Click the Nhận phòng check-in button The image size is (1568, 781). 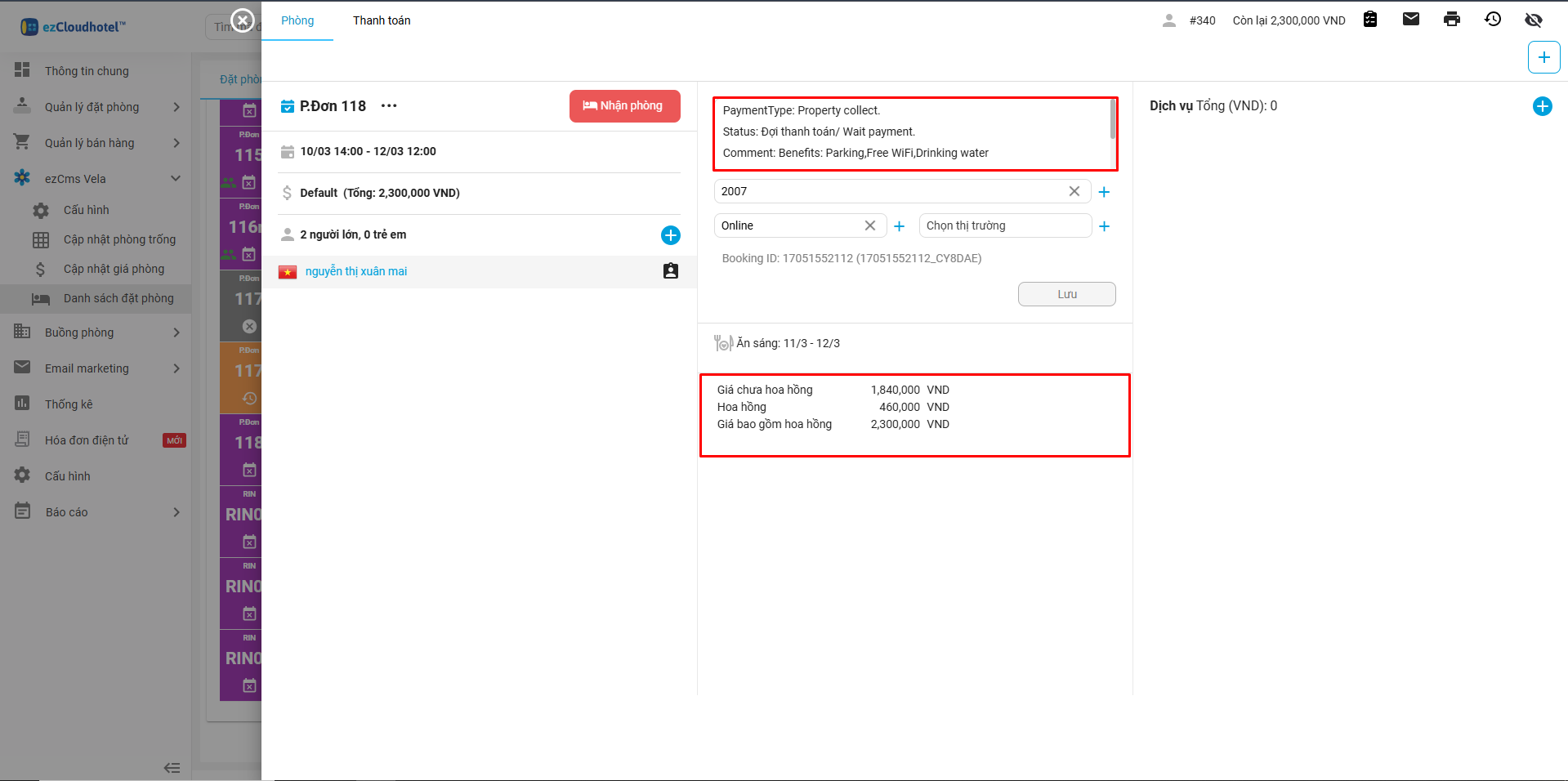(624, 106)
